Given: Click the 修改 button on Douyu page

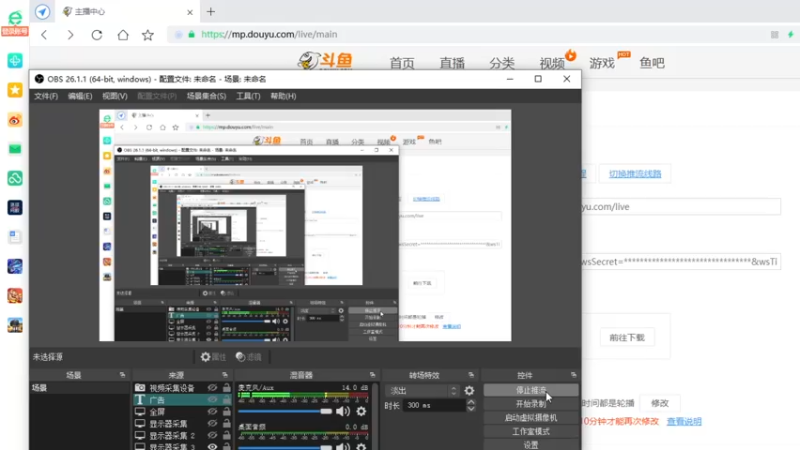Looking at the screenshot, I should pos(660,403).
